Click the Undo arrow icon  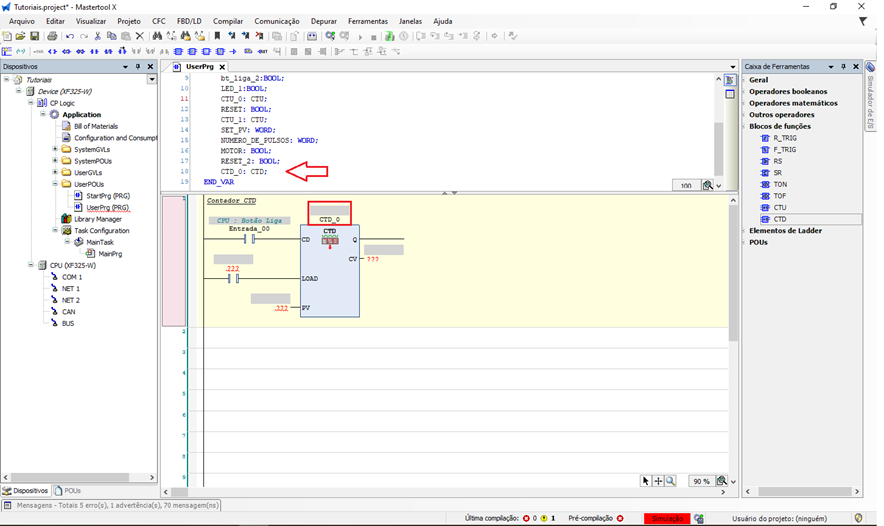coord(70,36)
